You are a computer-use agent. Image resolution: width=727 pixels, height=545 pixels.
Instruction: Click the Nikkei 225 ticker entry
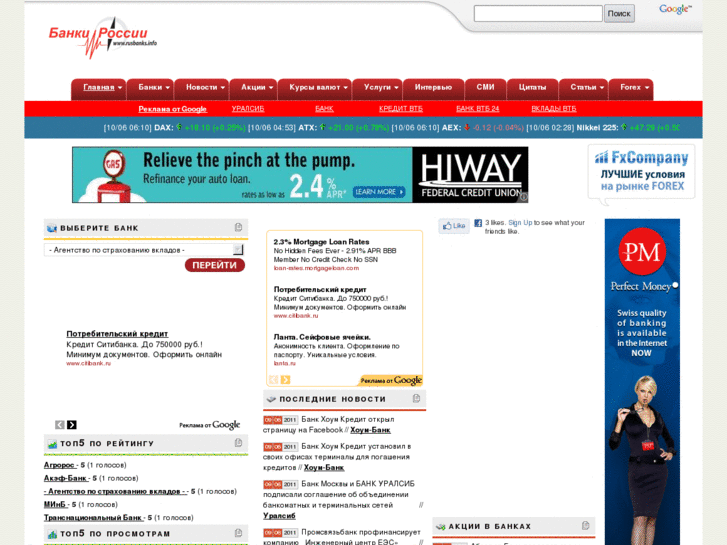(x=603, y=128)
